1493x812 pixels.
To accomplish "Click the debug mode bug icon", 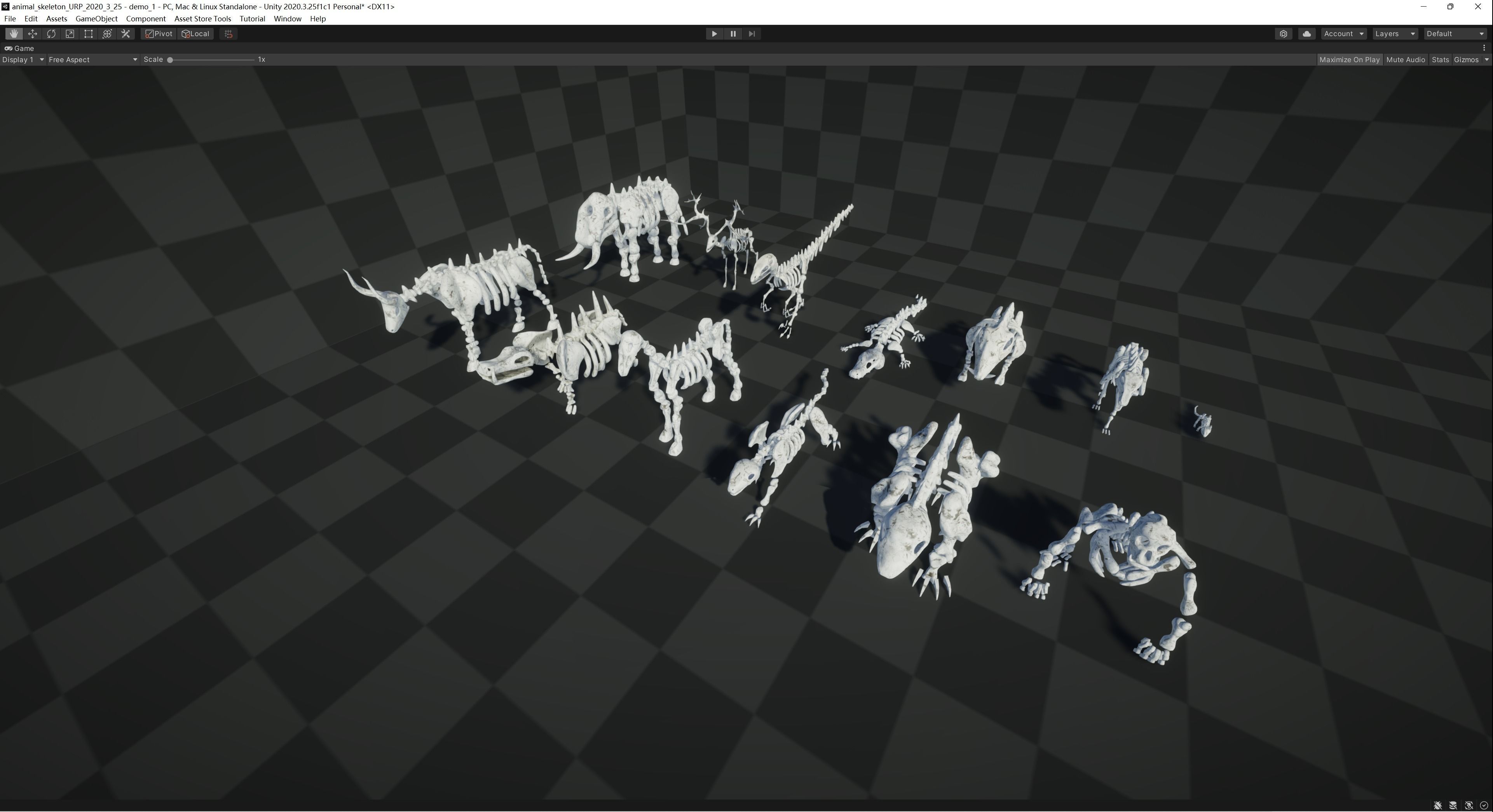I will pyautogui.click(x=1438, y=805).
